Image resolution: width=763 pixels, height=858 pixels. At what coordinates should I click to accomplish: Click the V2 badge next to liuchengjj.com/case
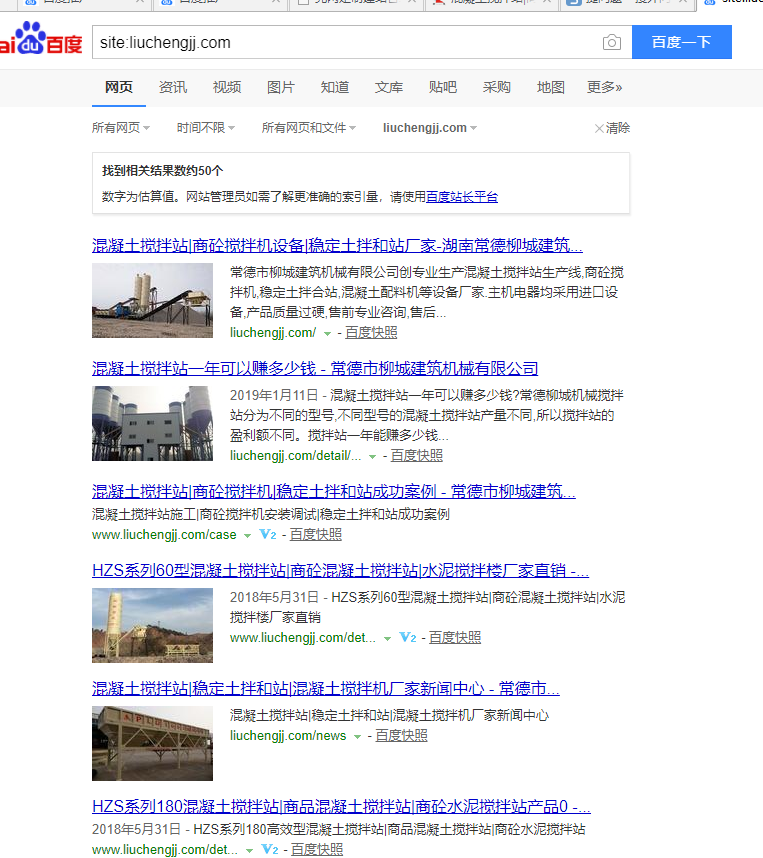coord(268,535)
